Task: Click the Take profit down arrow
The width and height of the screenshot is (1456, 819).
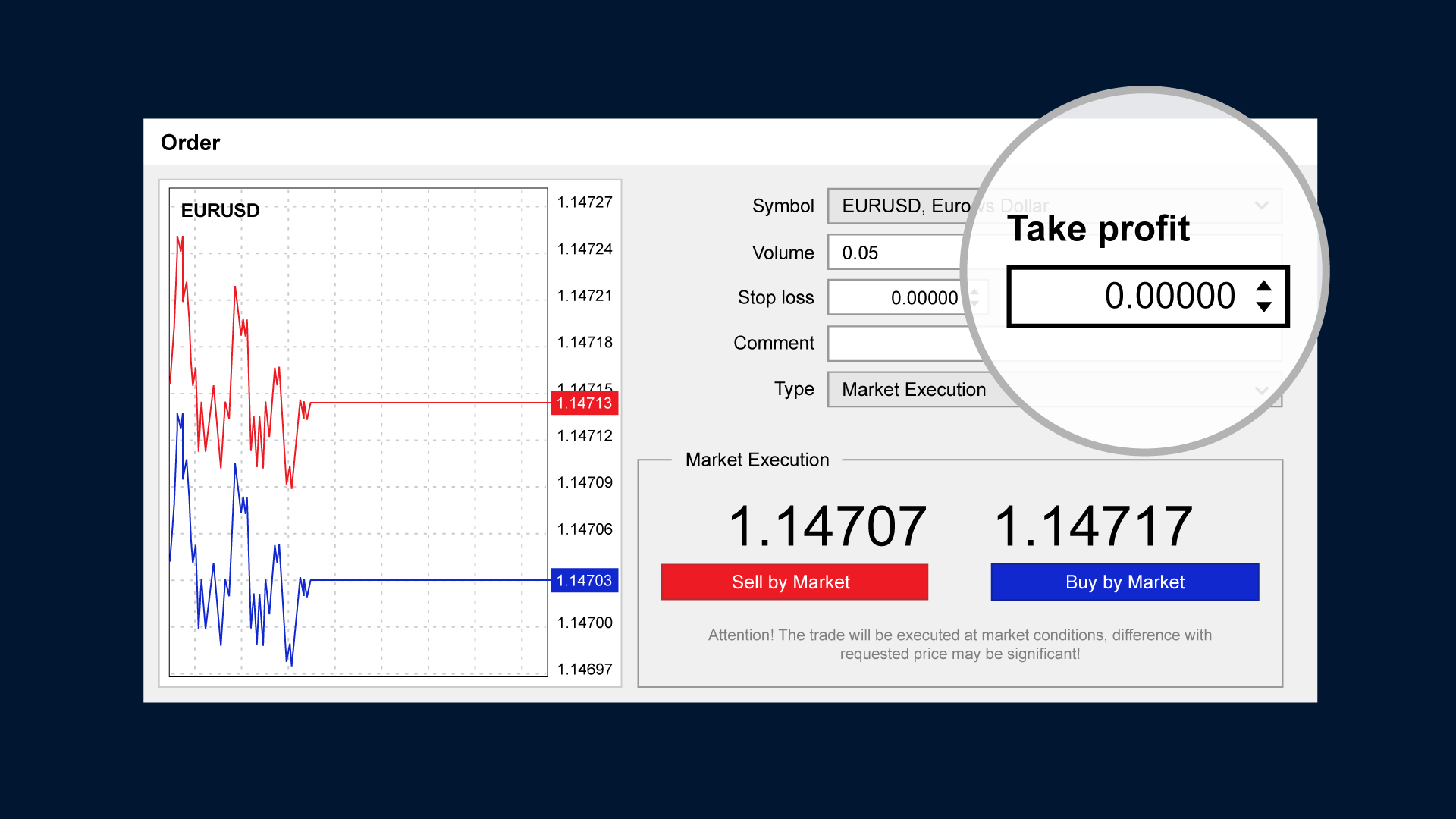Action: [1263, 307]
